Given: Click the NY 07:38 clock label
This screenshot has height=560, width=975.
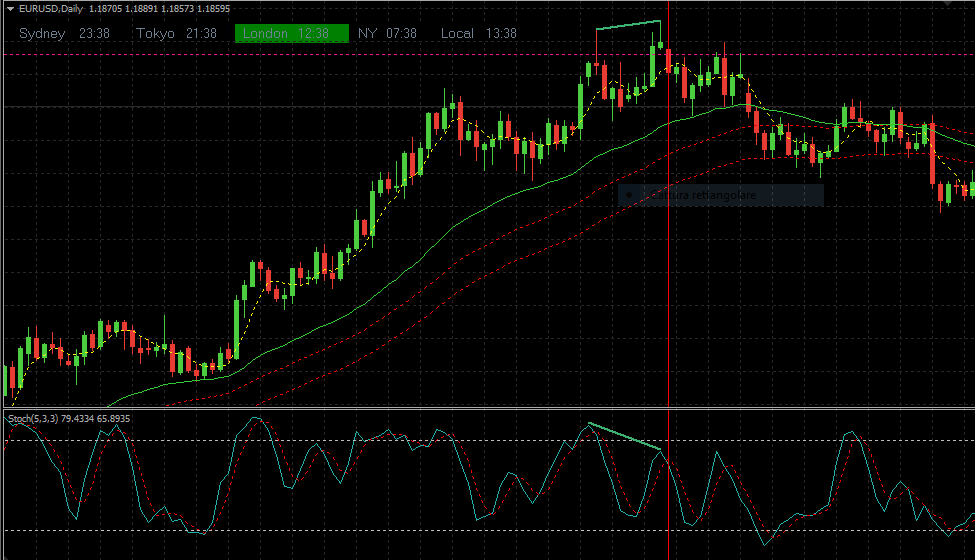Looking at the screenshot, I should point(387,34).
